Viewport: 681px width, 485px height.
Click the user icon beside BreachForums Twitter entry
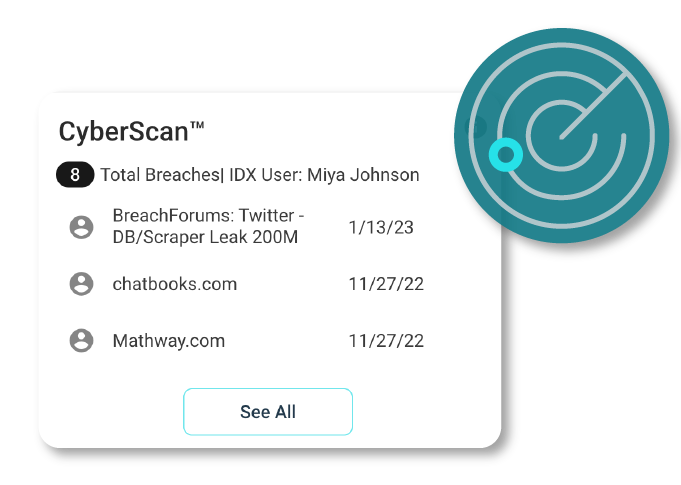(81, 227)
